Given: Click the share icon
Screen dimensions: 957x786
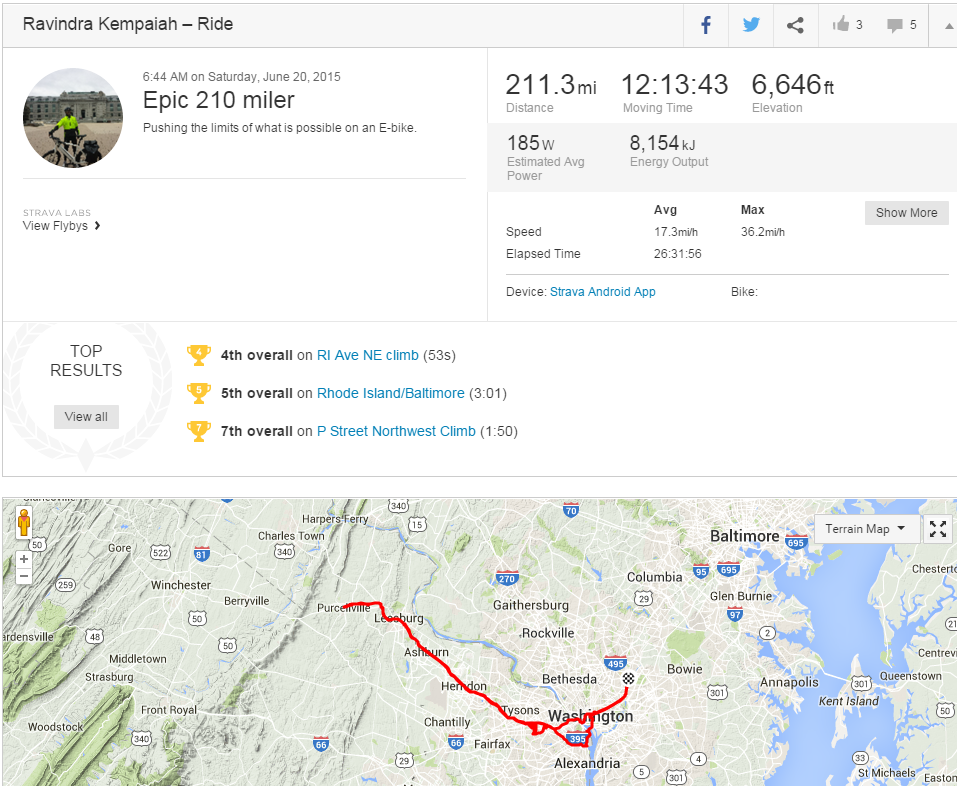Looking at the screenshot, I should [795, 25].
